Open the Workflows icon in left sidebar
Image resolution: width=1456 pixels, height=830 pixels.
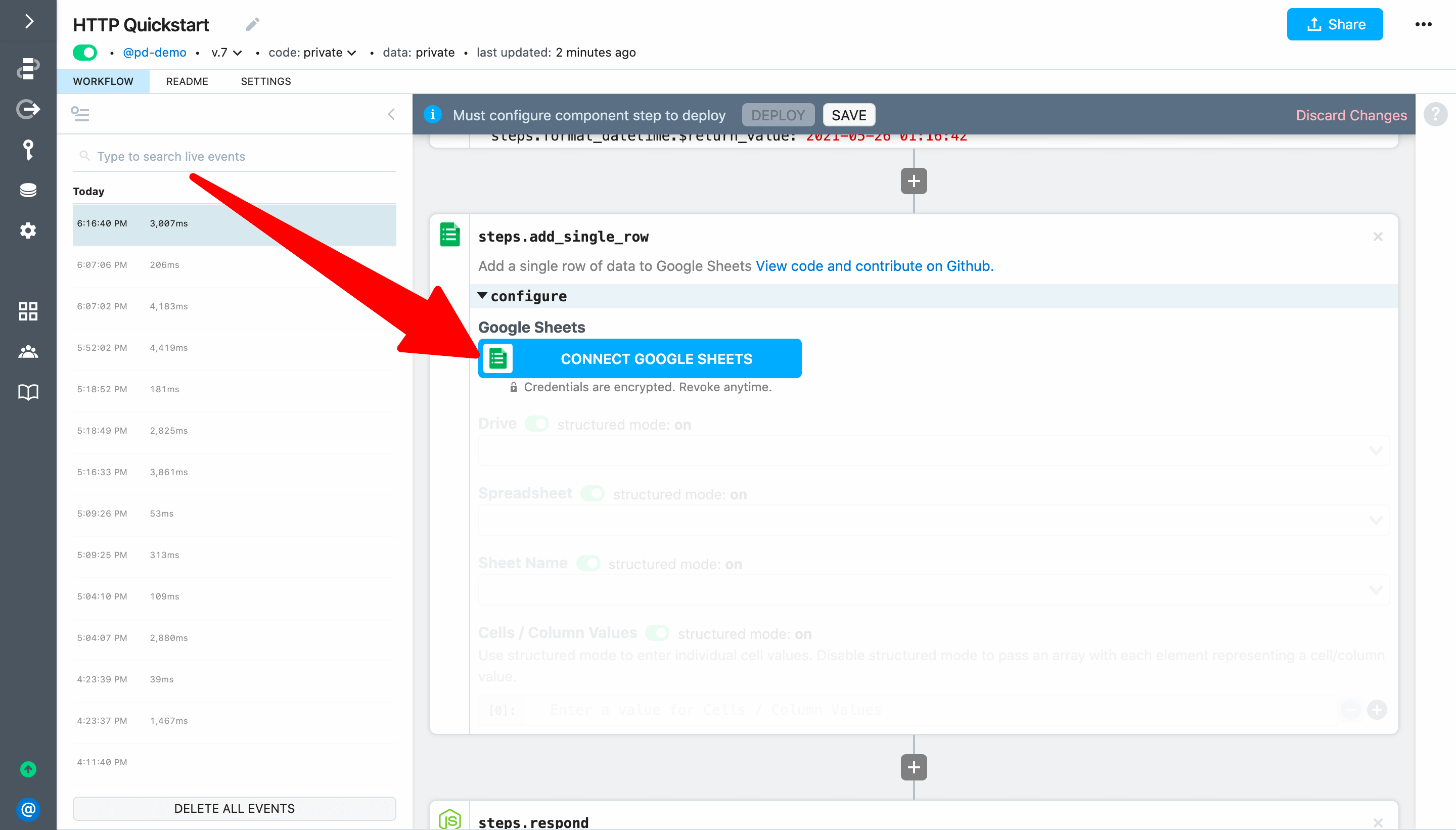28,68
